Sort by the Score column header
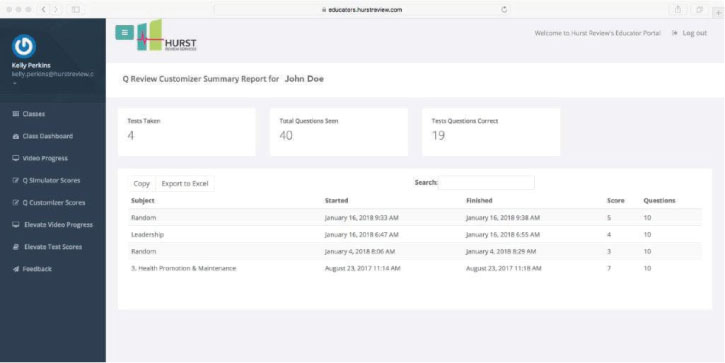Viewport: 725px width, 363px height. point(615,201)
